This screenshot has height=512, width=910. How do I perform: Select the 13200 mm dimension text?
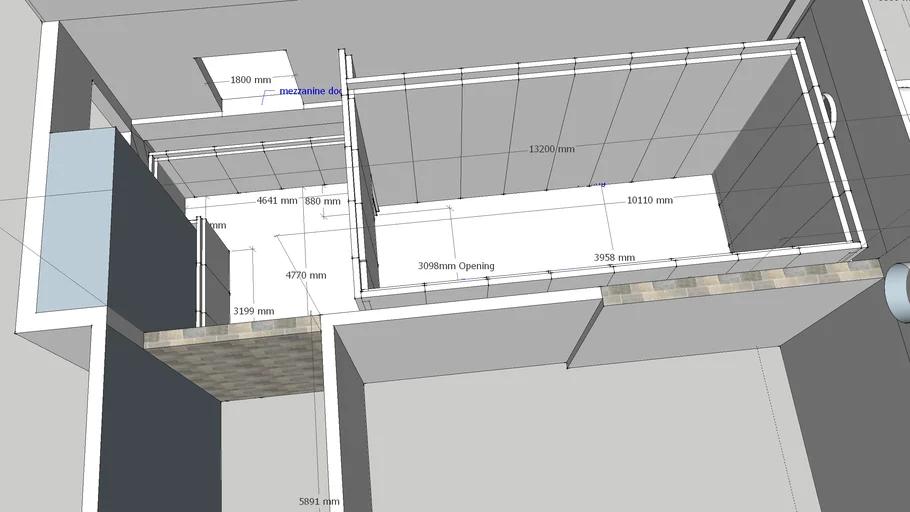551,149
